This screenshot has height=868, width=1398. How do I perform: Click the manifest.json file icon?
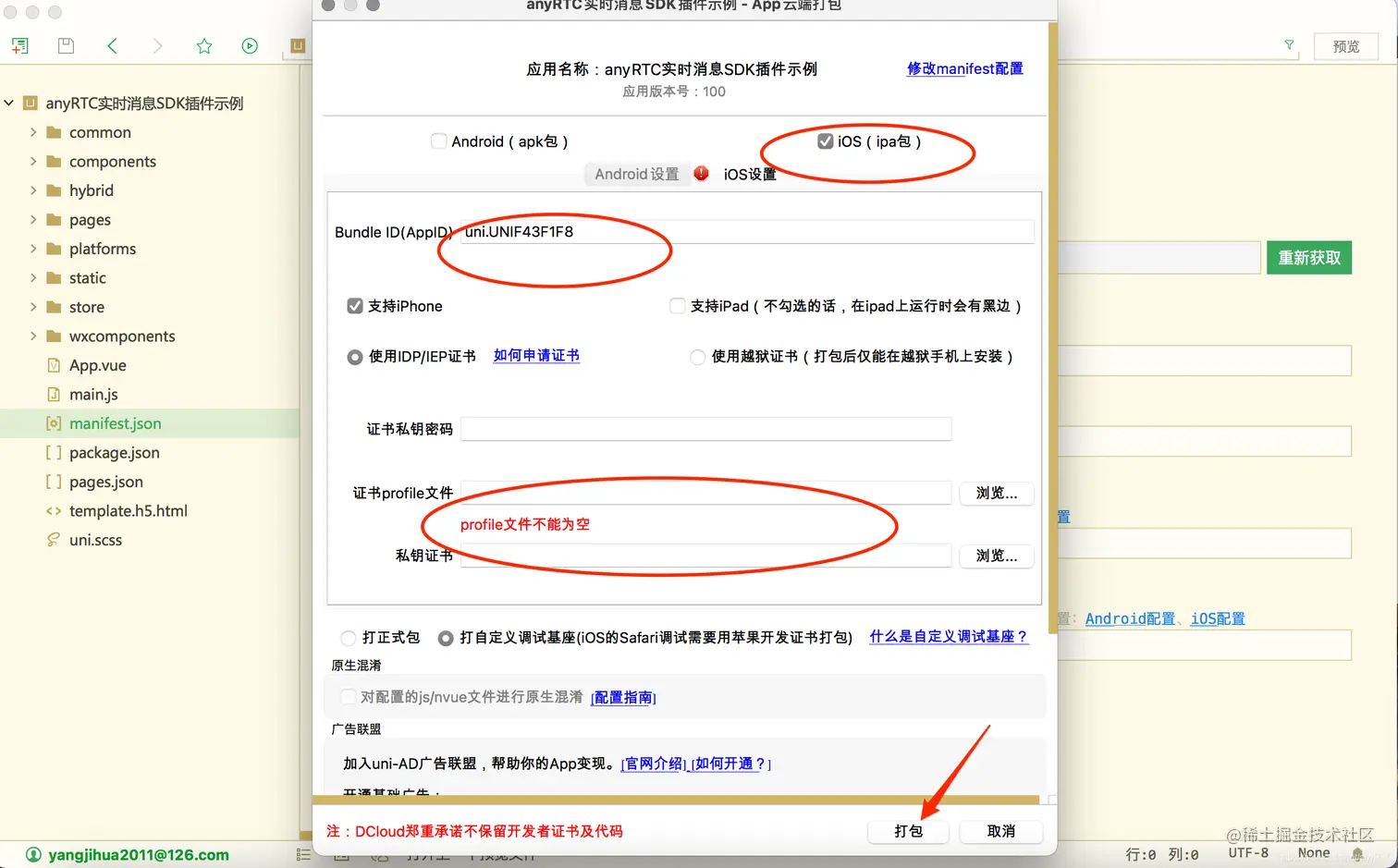(x=54, y=423)
